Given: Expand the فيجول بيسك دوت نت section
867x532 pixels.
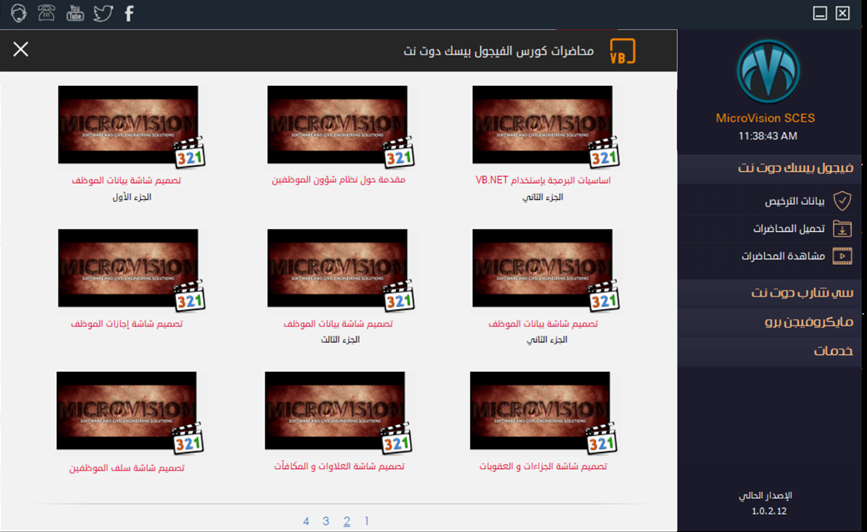Looking at the screenshot, I should pyautogui.click(x=770, y=168).
